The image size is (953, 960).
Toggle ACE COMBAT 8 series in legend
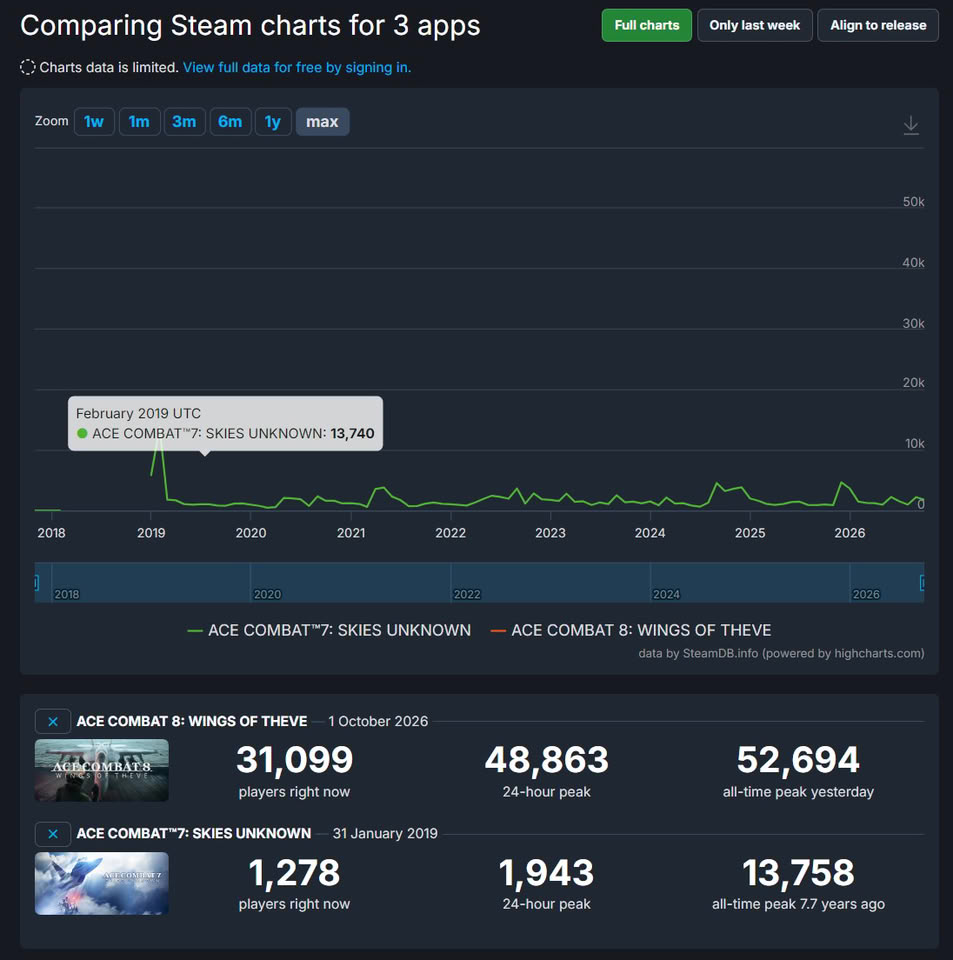[630, 630]
